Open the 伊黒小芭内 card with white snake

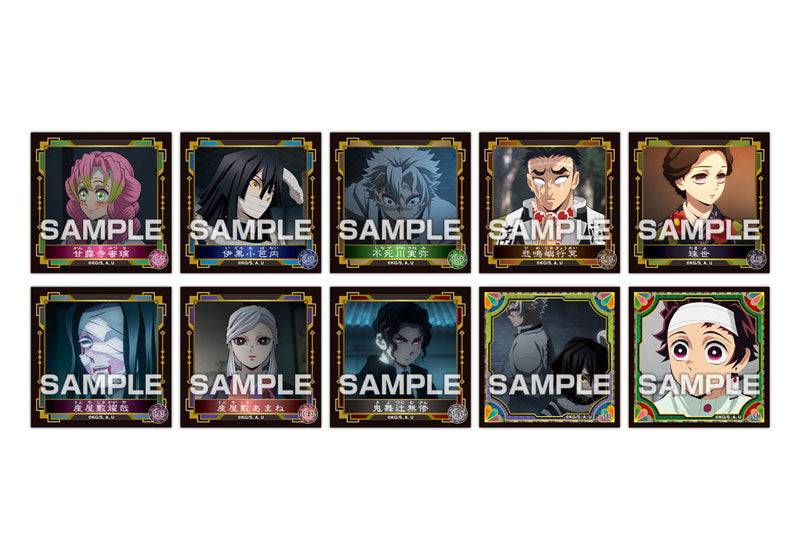(x=251, y=202)
